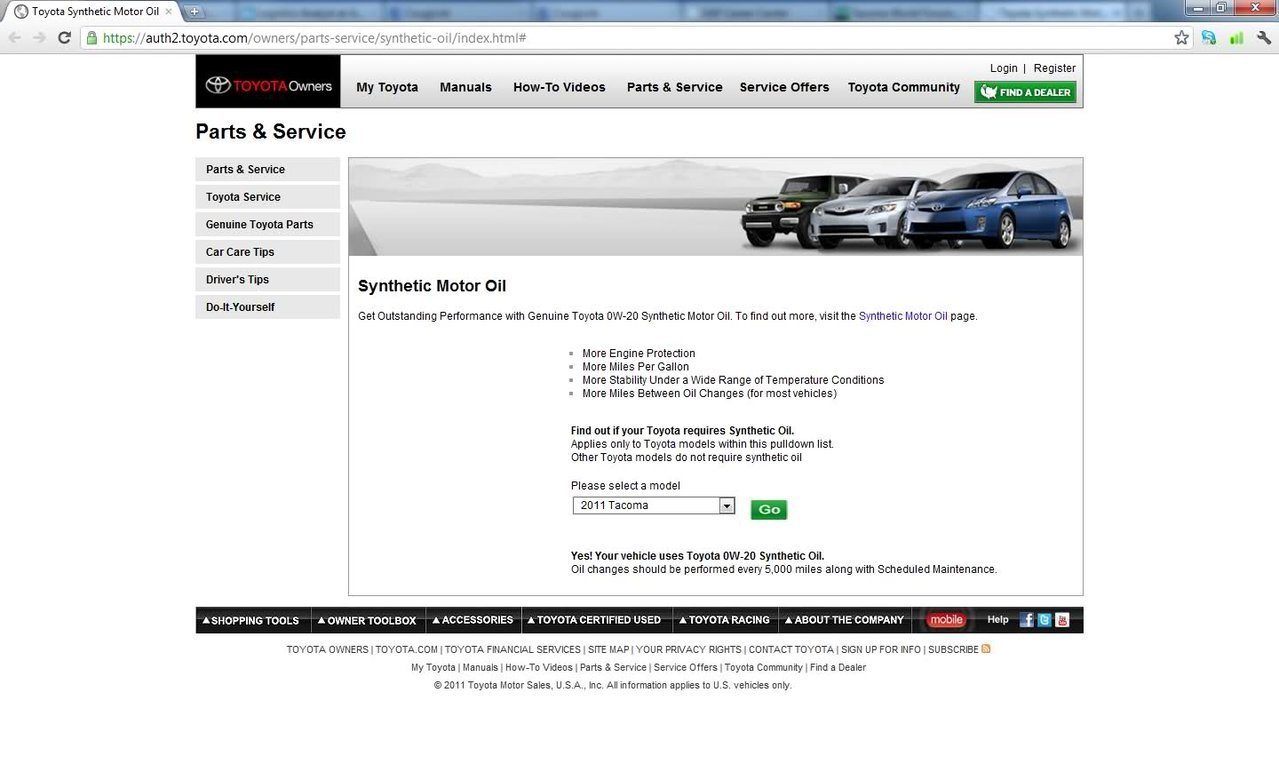The image size is (1279, 764).
Task: Click the How-To Videos link in the footer
Action: [x=539, y=668]
